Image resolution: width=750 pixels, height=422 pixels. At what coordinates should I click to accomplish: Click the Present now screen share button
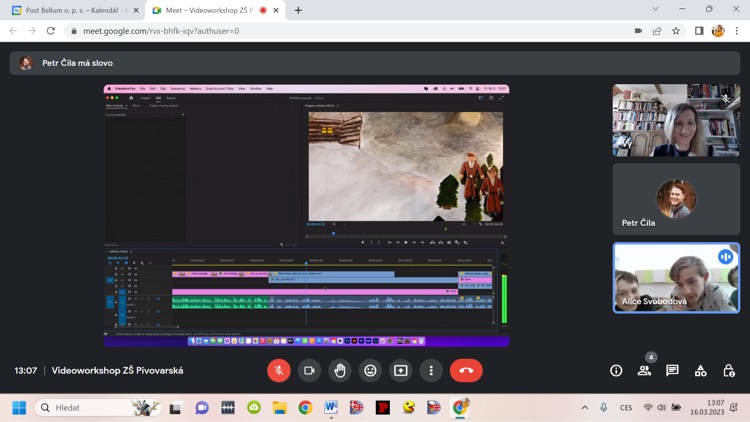(x=400, y=371)
